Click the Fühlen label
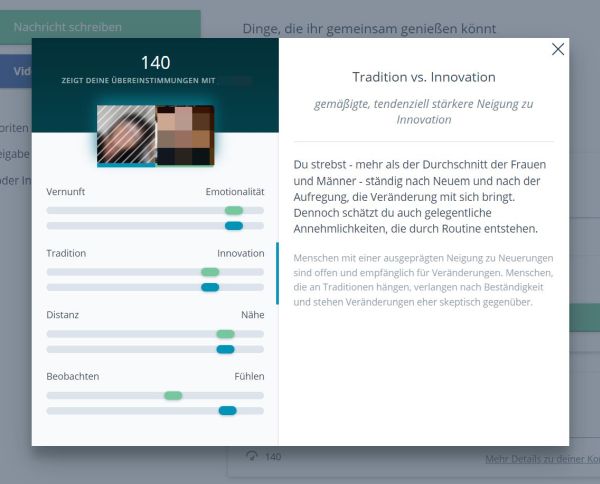 [249, 376]
